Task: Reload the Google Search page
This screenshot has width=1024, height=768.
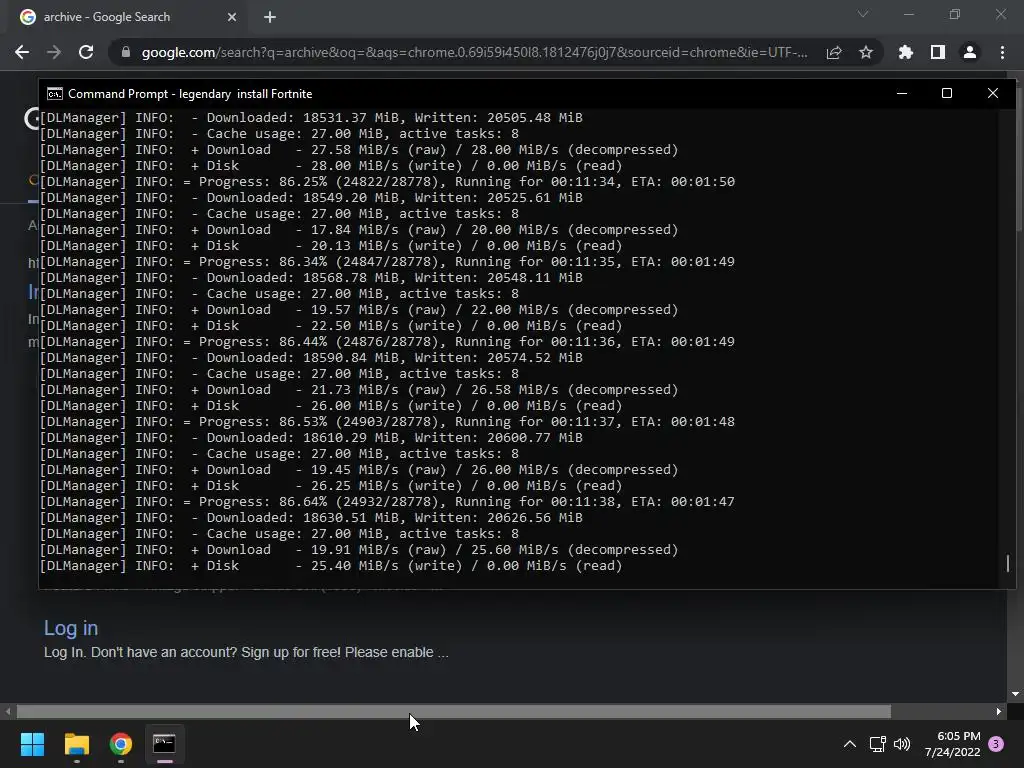Action: [86, 52]
